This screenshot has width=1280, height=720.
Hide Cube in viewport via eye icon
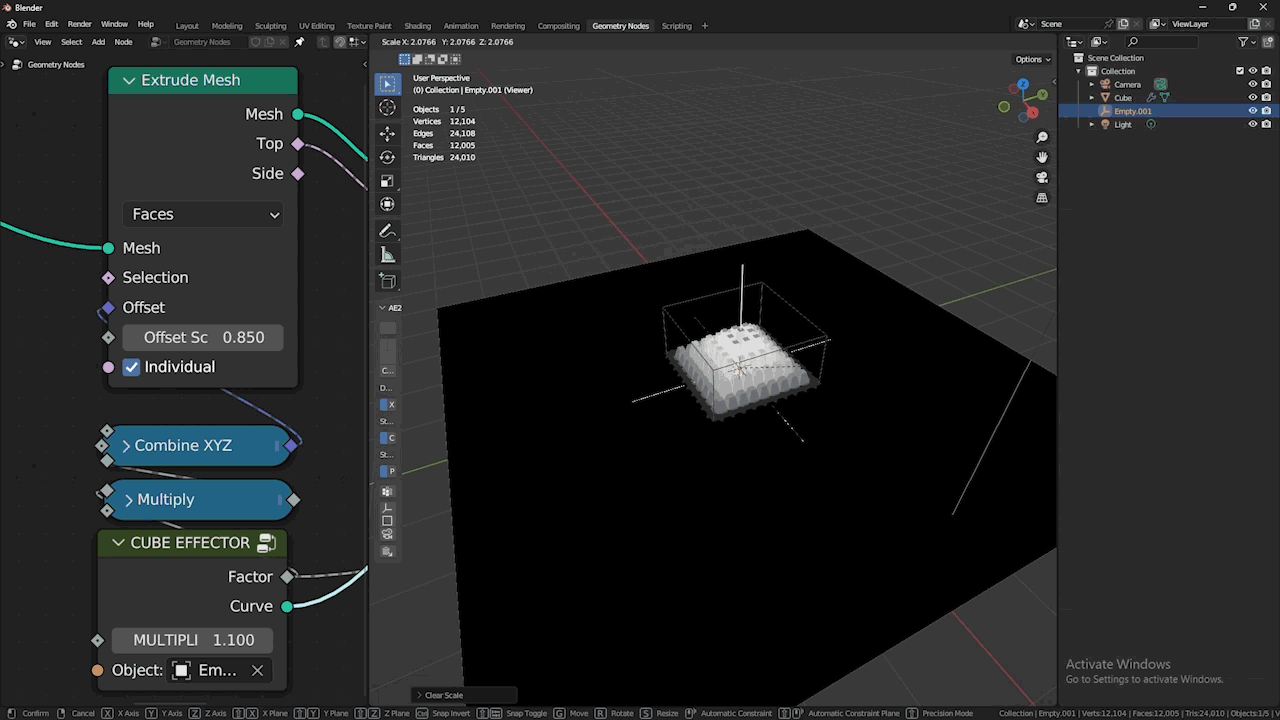click(x=1253, y=98)
